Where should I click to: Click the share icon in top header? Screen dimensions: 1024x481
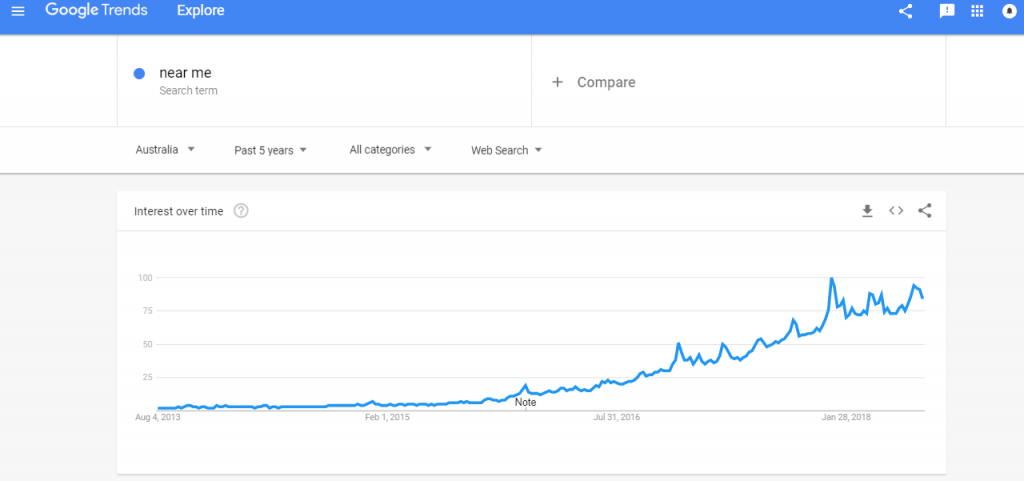[905, 11]
